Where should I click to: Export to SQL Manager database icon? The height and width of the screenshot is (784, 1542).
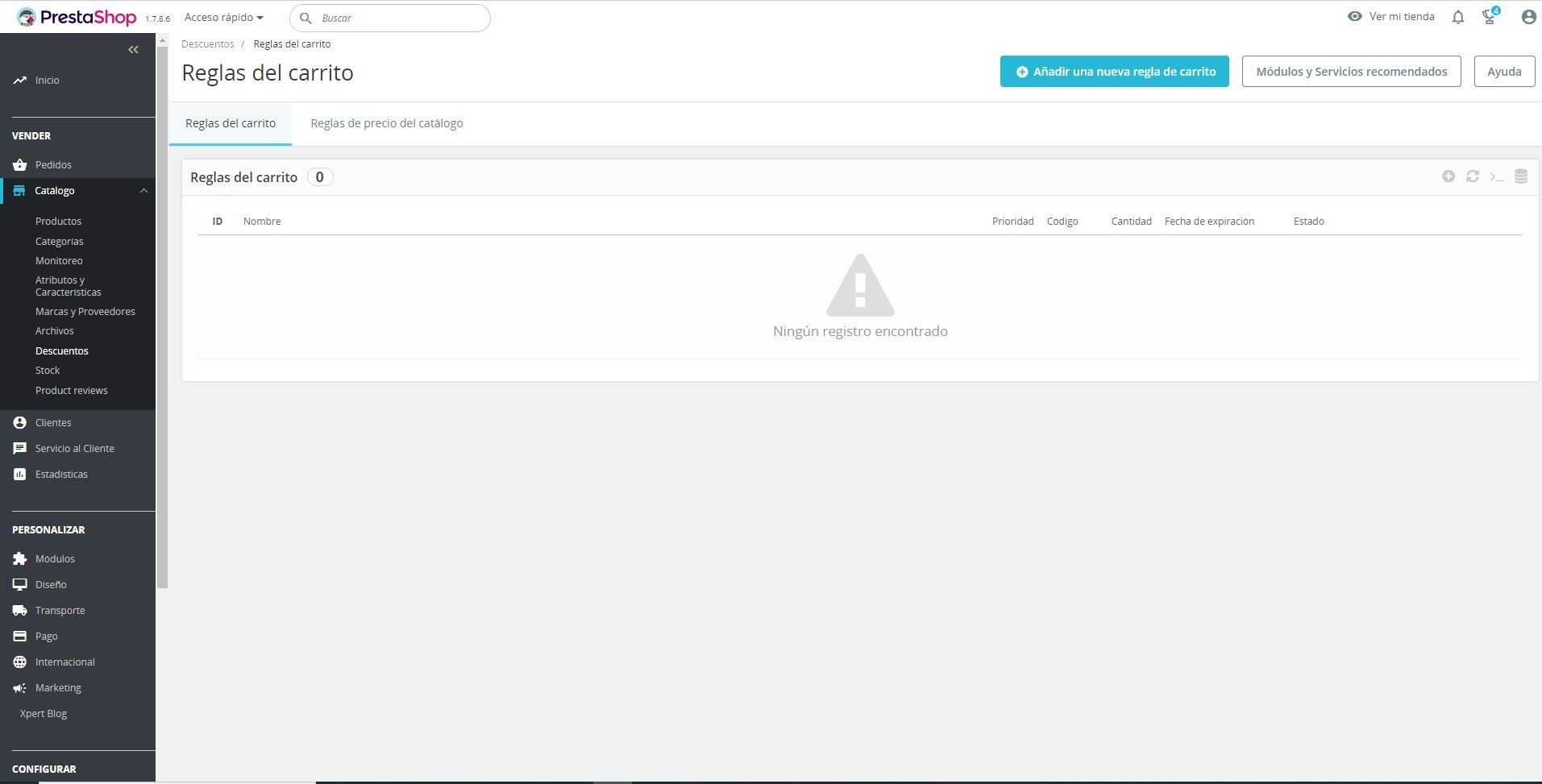pos(1521,176)
